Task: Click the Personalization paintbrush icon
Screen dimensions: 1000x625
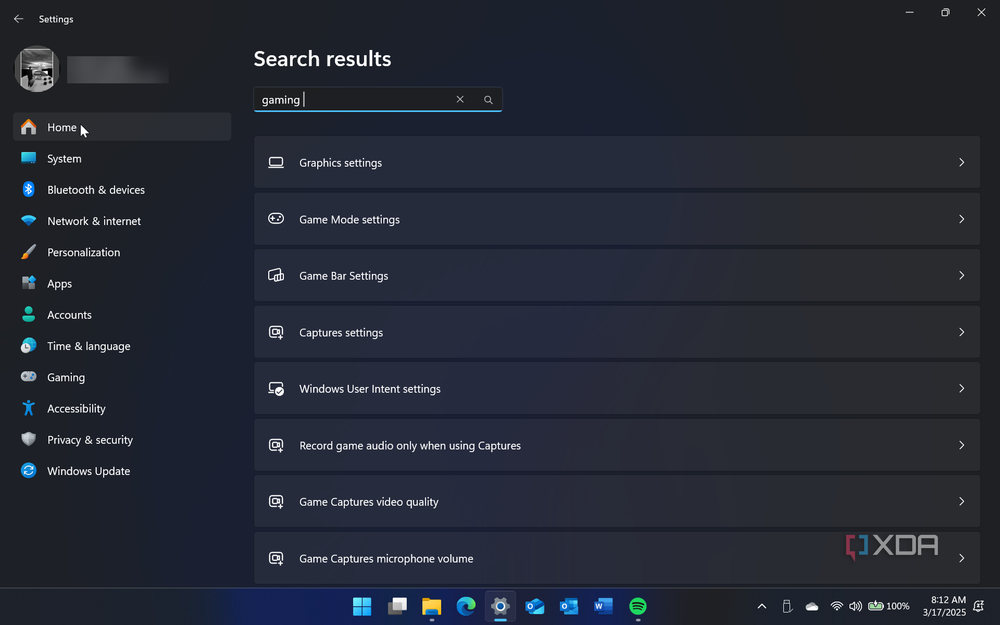Action: click(29, 252)
